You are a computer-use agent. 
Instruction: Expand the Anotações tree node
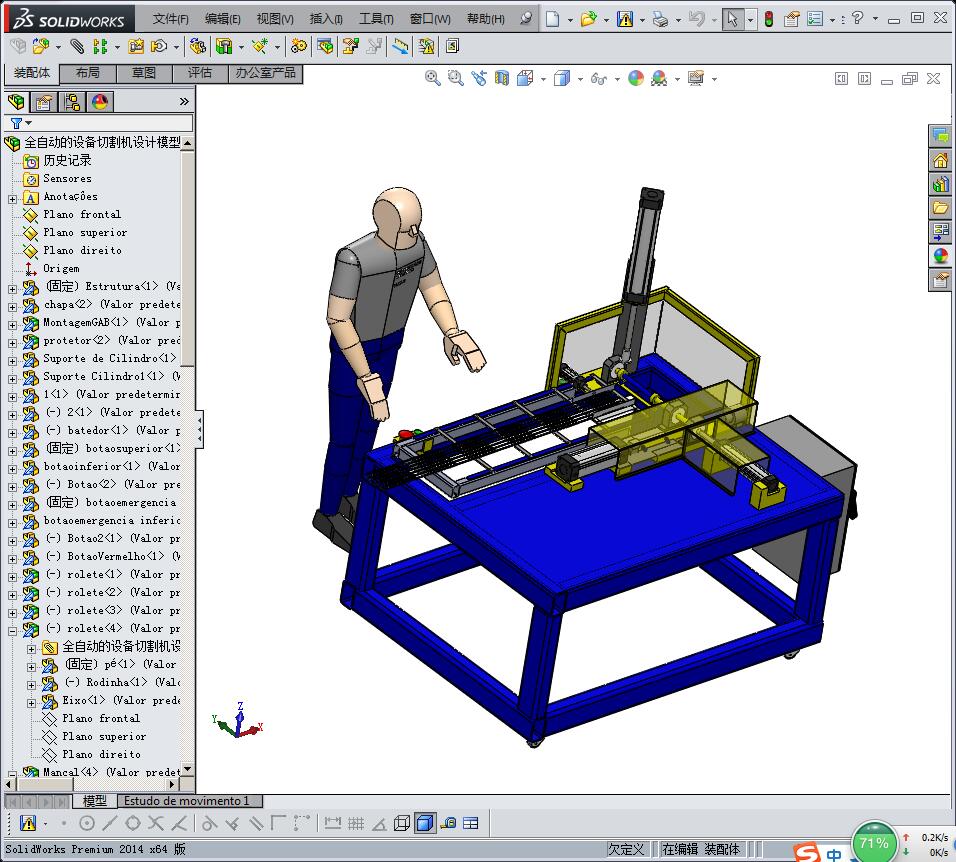point(13,197)
